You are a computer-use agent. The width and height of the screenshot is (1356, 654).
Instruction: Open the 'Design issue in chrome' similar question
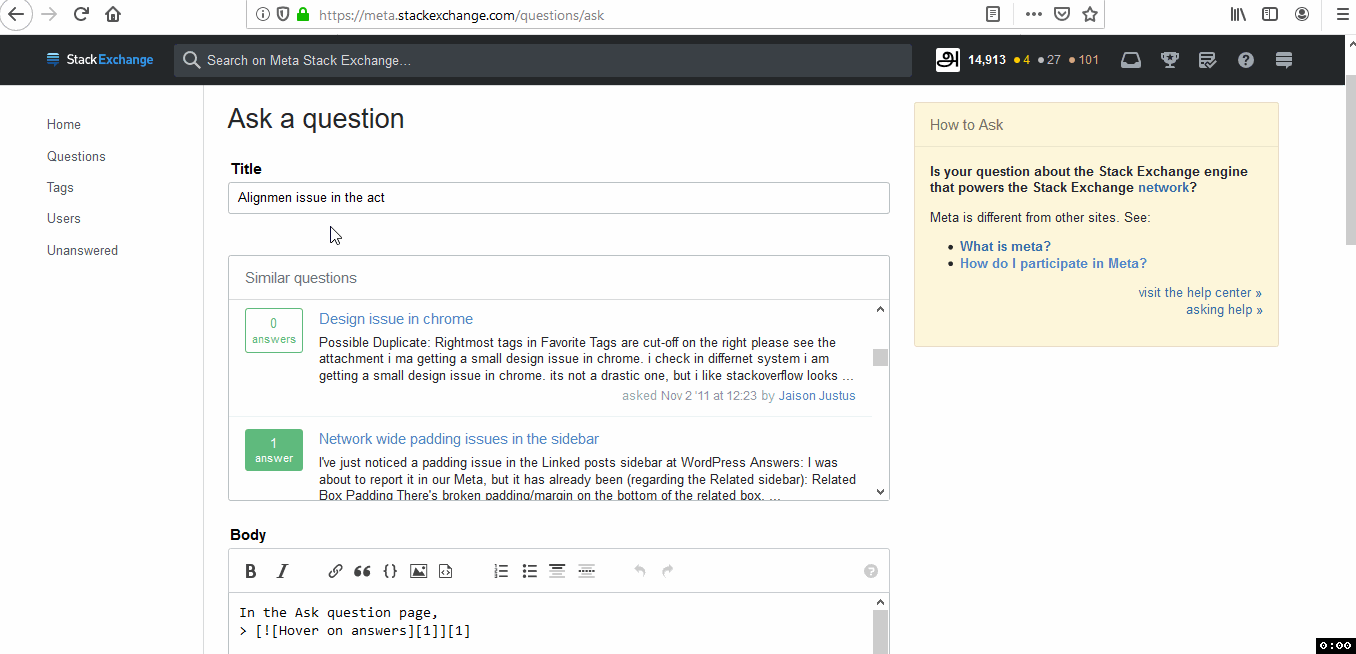coord(395,318)
